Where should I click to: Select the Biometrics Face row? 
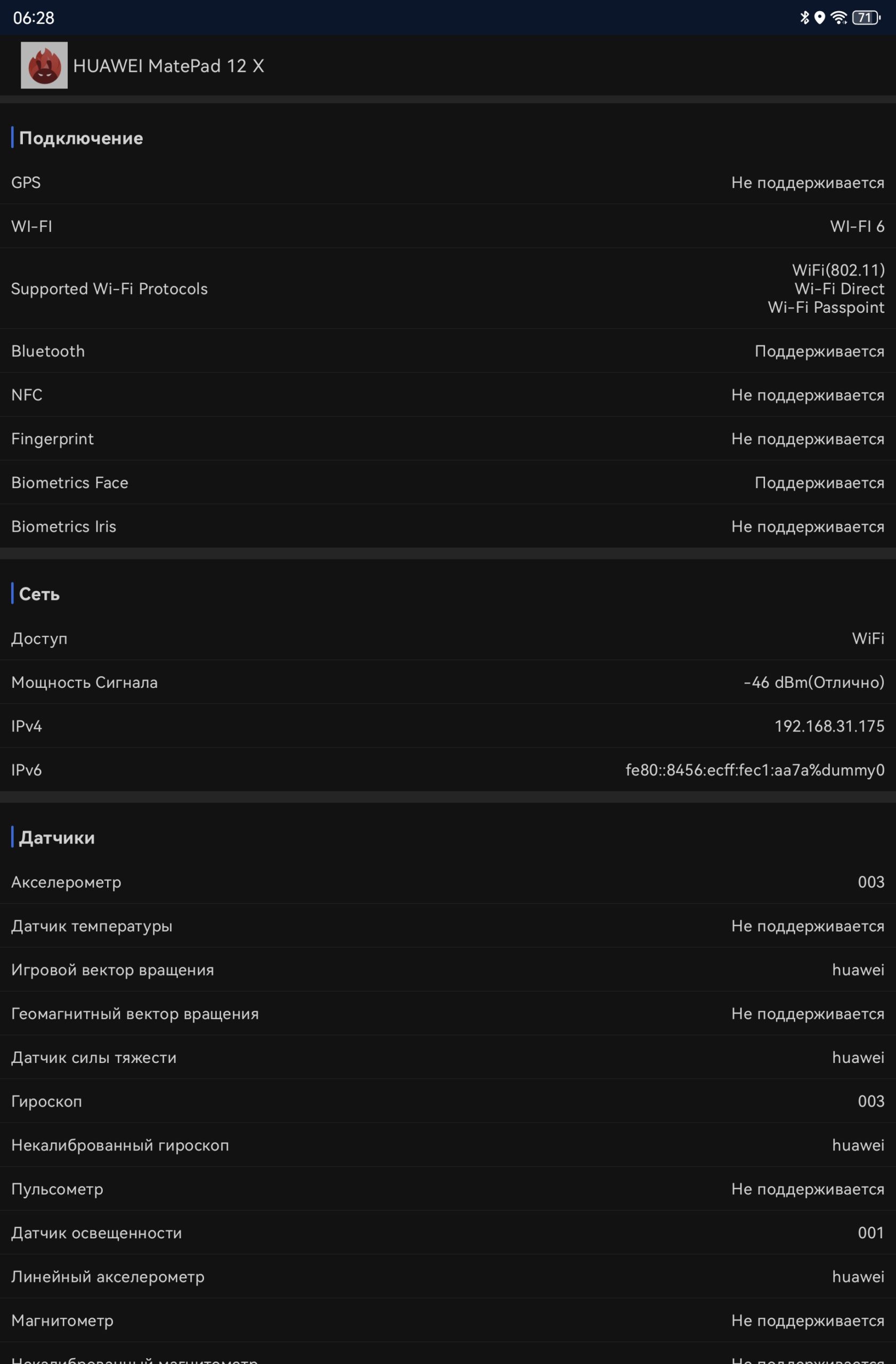pyautogui.click(x=448, y=483)
